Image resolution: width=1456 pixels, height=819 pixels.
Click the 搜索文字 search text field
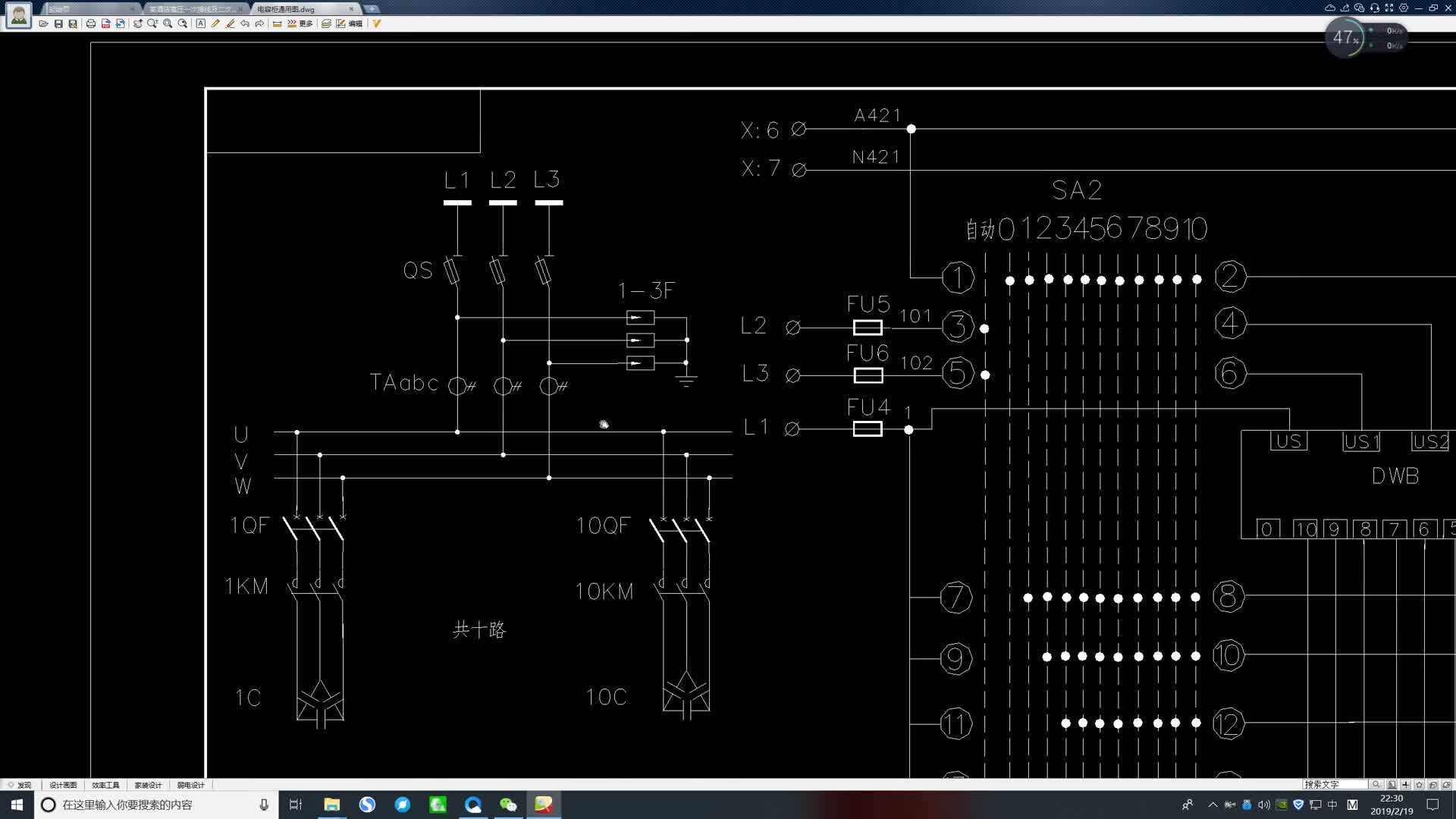click(x=1335, y=785)
